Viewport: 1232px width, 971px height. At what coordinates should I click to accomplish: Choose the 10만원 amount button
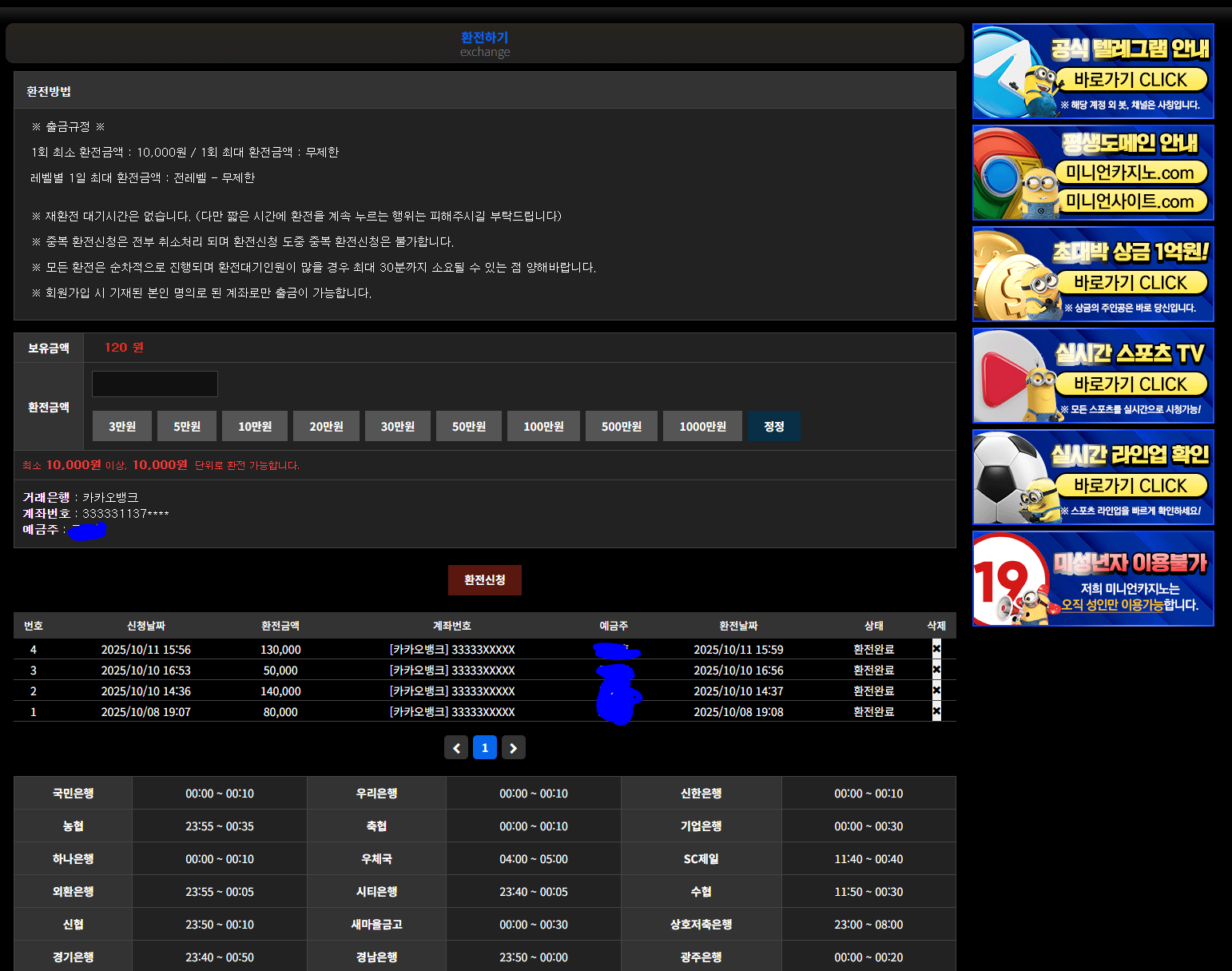[x=255, y=426]
